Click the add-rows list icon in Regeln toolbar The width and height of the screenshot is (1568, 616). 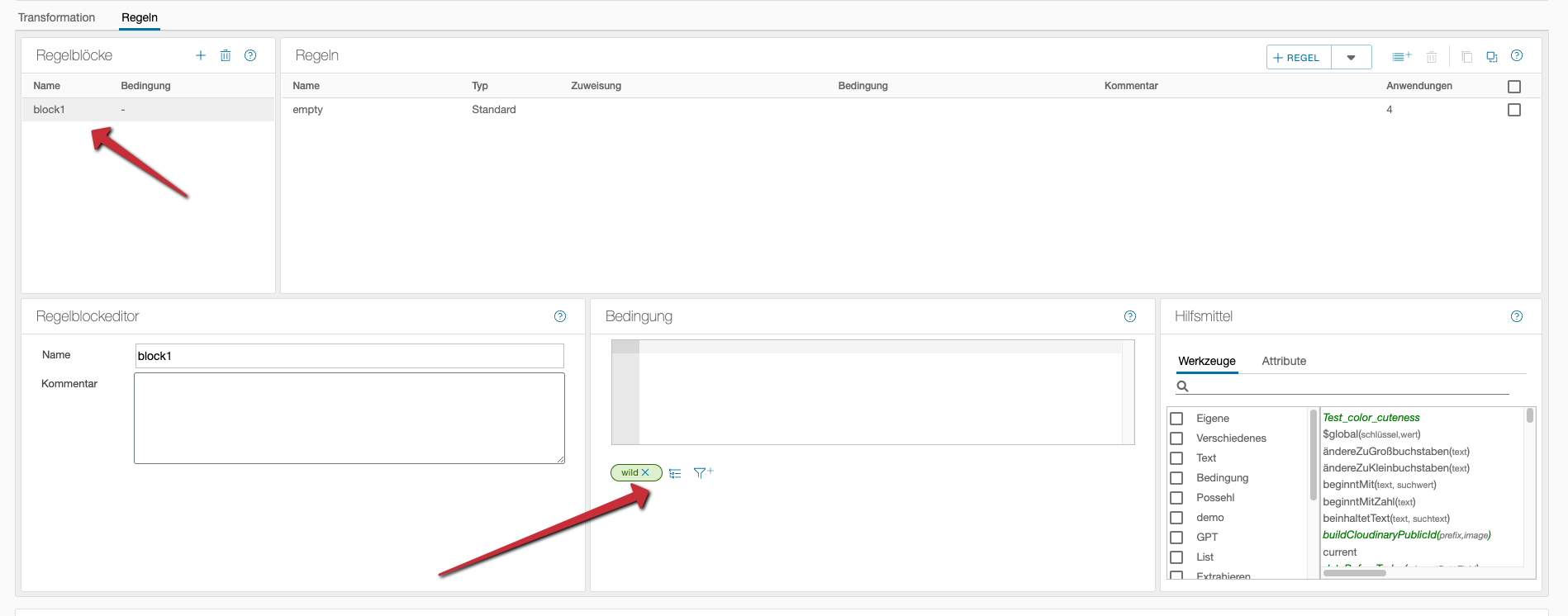(x=1401, y=57)
